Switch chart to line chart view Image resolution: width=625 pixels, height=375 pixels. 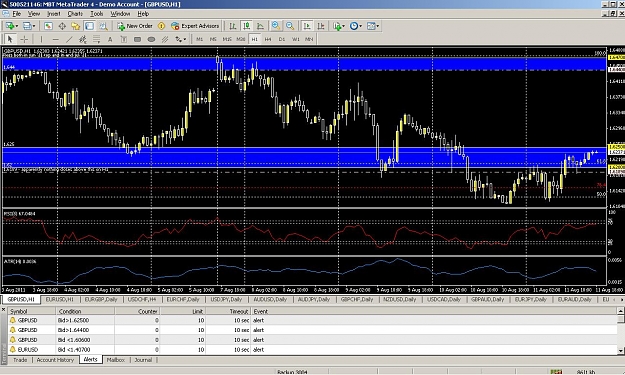click(261, 26)
